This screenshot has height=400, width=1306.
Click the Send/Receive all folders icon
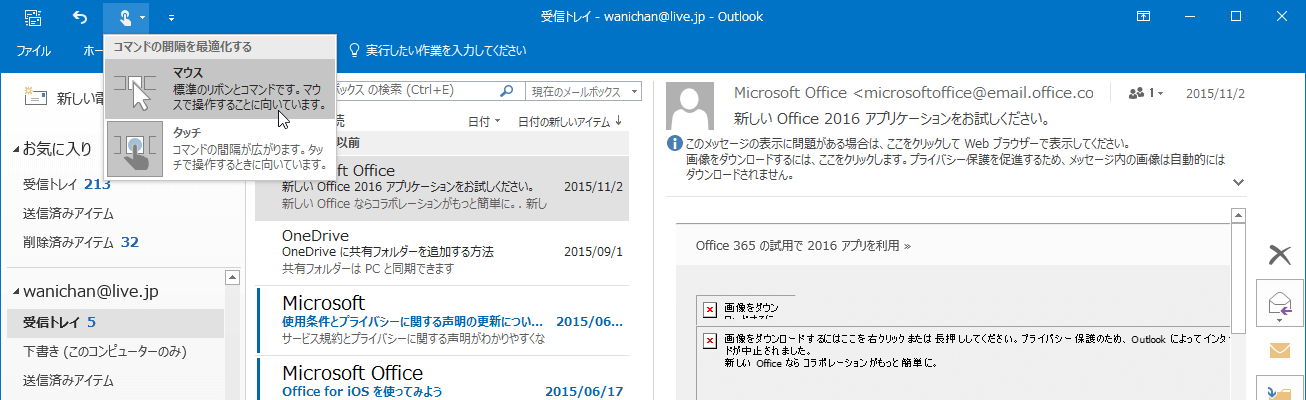33,17
